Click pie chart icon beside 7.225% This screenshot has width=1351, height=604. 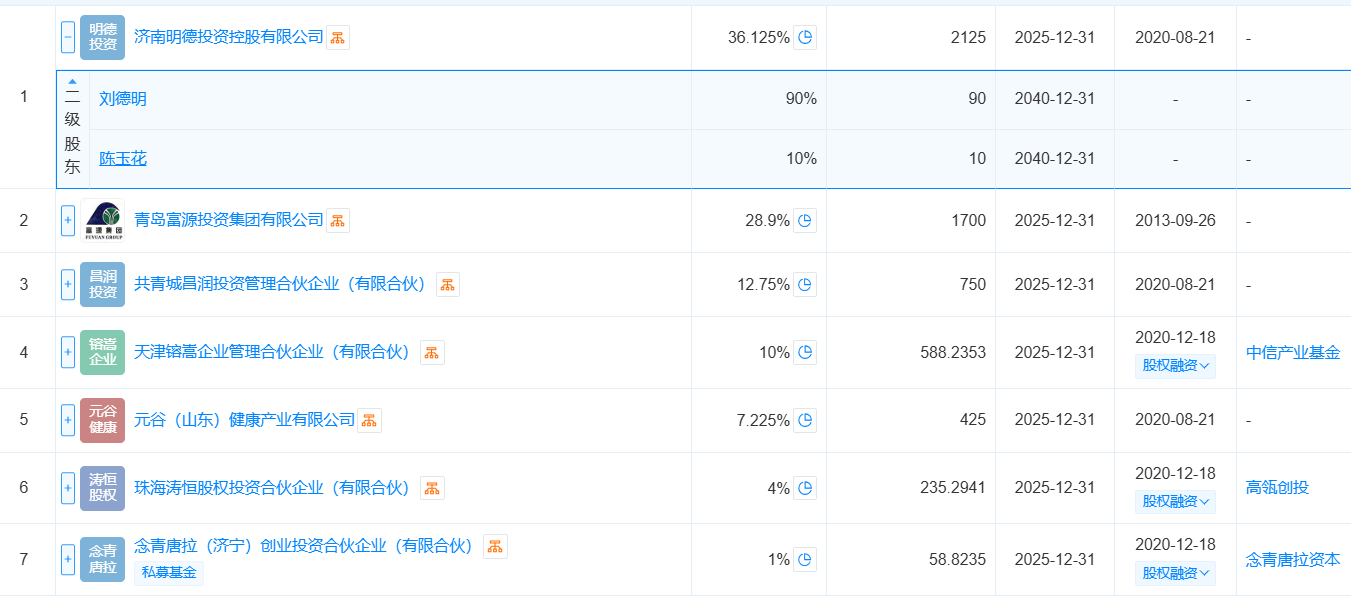click(805, 420)
